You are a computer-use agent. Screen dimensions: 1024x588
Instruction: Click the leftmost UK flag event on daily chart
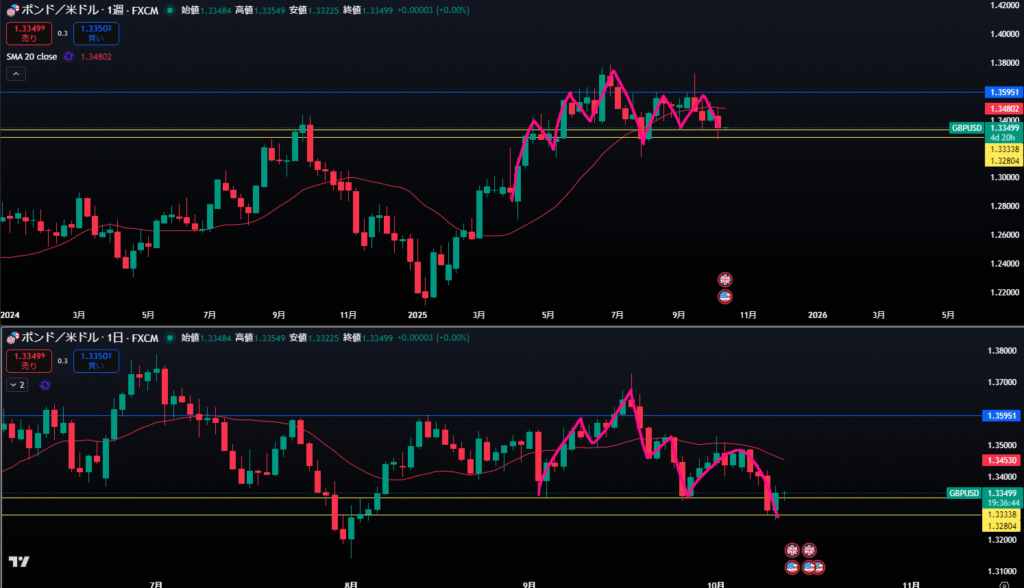pos(792,550)
